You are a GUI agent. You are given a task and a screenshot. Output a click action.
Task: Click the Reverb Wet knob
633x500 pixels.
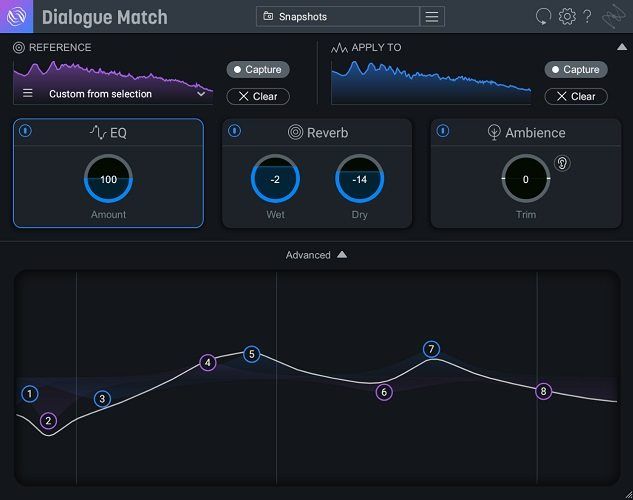click(275, 179)
